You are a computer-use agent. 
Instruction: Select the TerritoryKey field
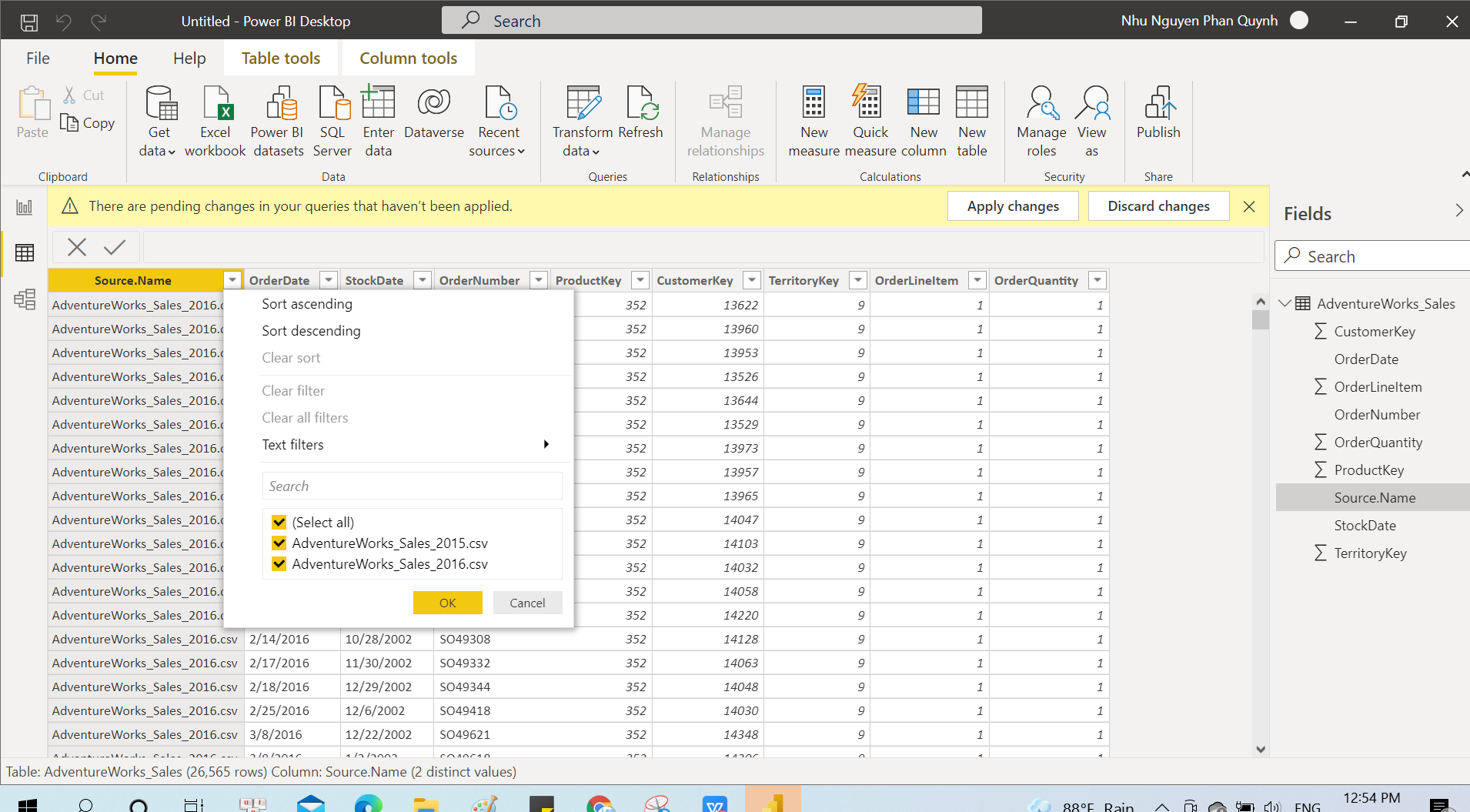coord(1370,553)
